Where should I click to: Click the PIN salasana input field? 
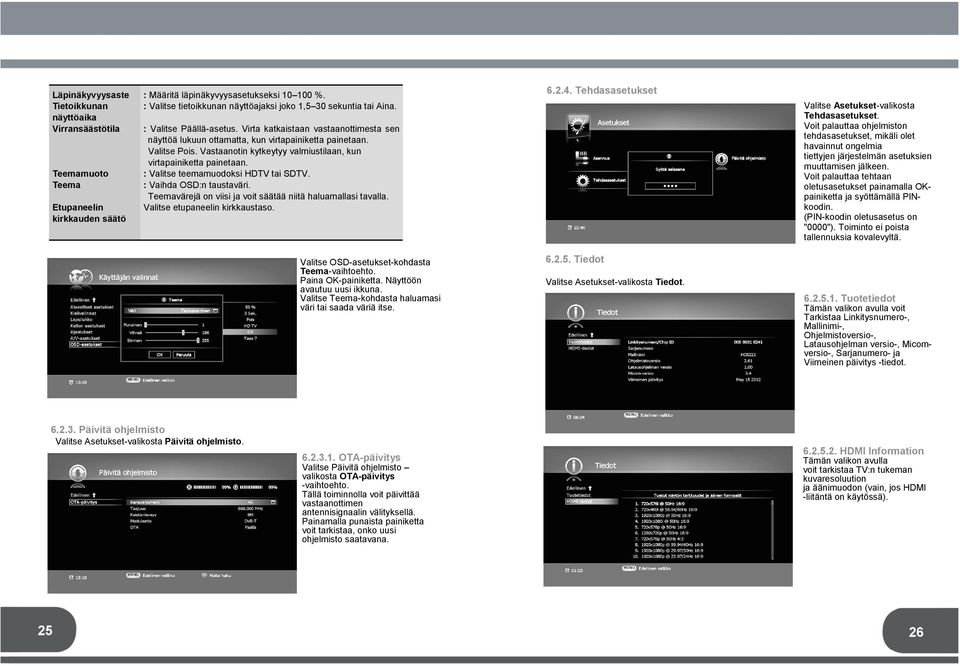point(670,186)
